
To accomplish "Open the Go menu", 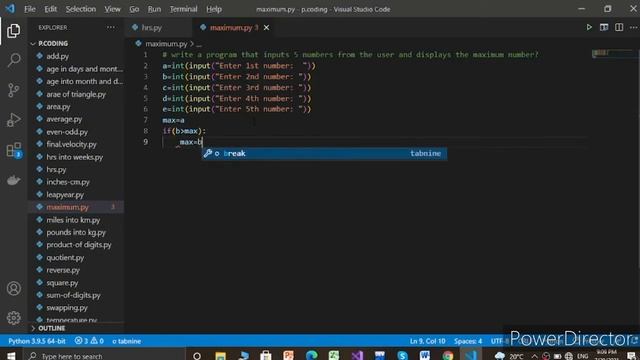I will tap(134, 9).
